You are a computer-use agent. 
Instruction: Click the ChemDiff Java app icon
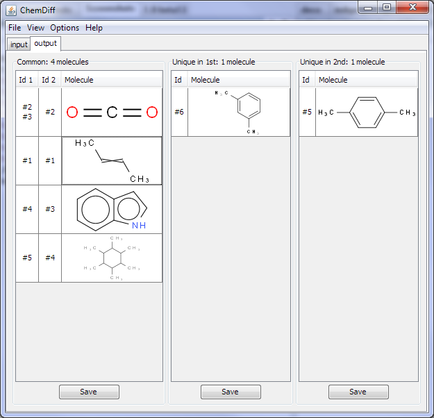point(11,10)
